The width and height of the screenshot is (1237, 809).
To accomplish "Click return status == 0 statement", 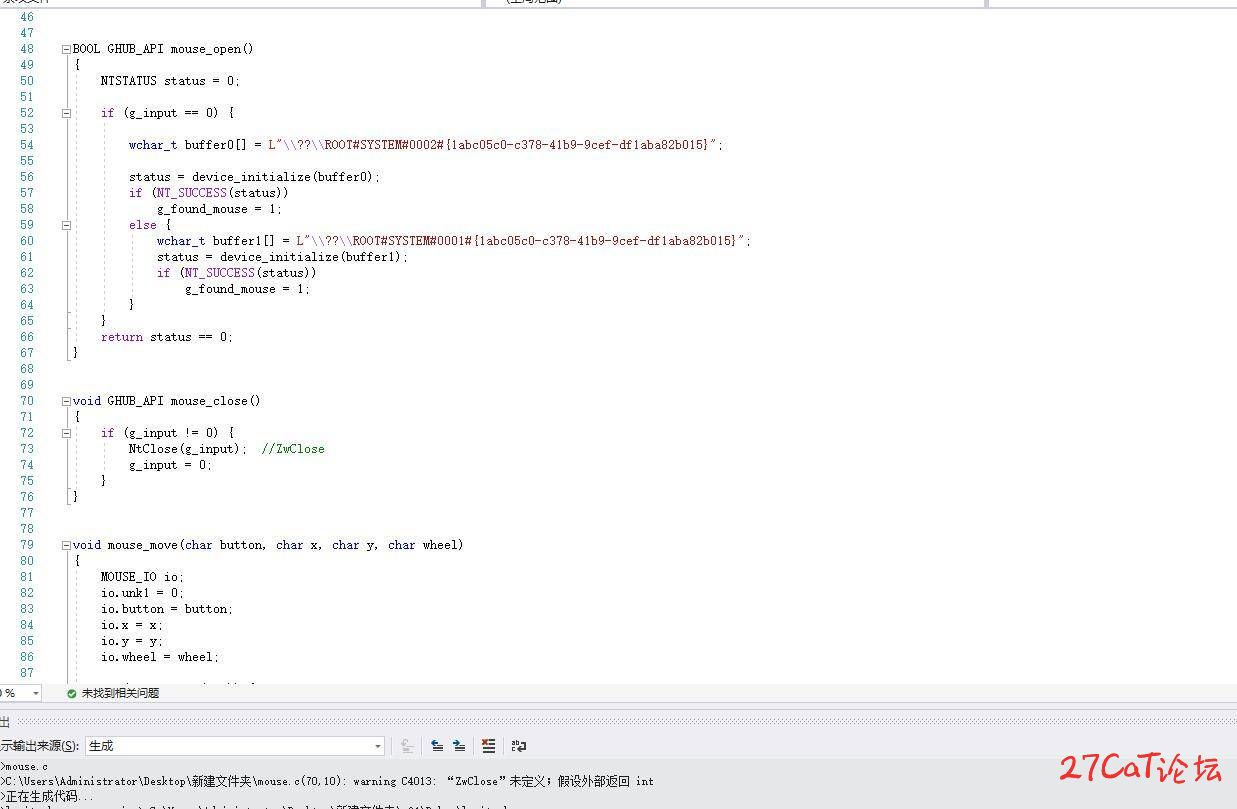I will 166,337.
